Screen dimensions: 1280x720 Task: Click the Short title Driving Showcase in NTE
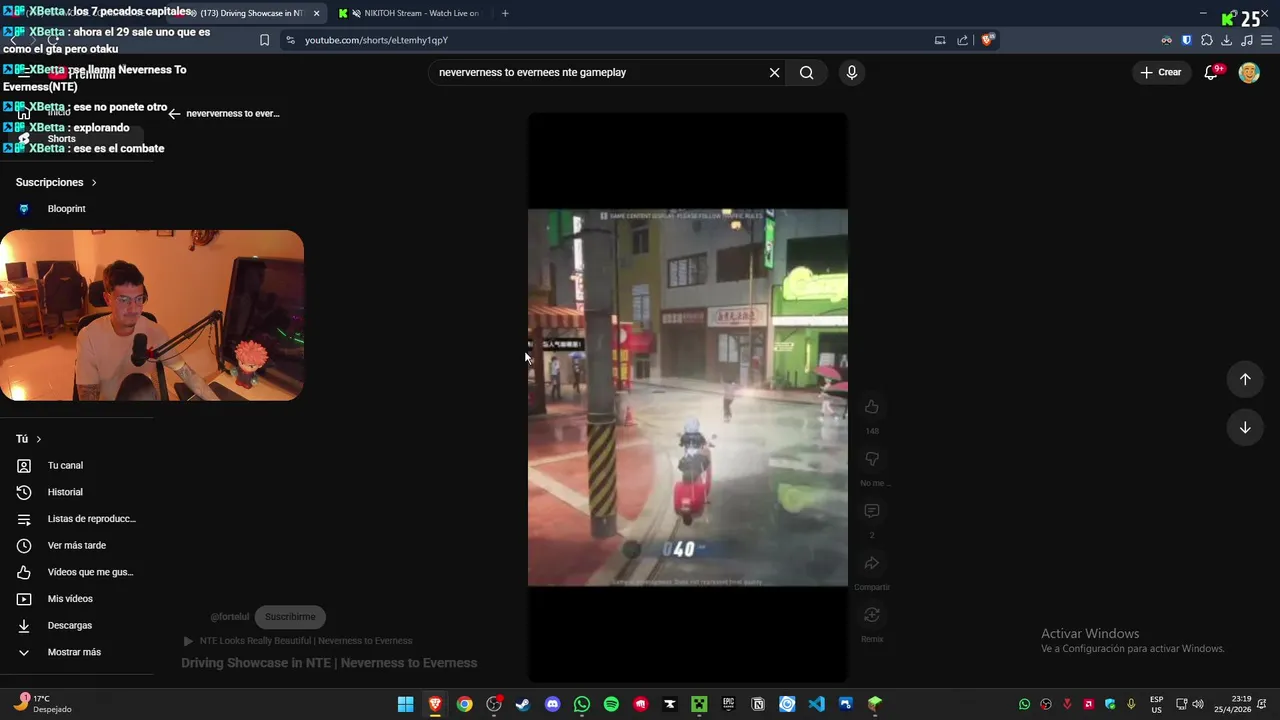pyautogui.click(x=329, y=663)
